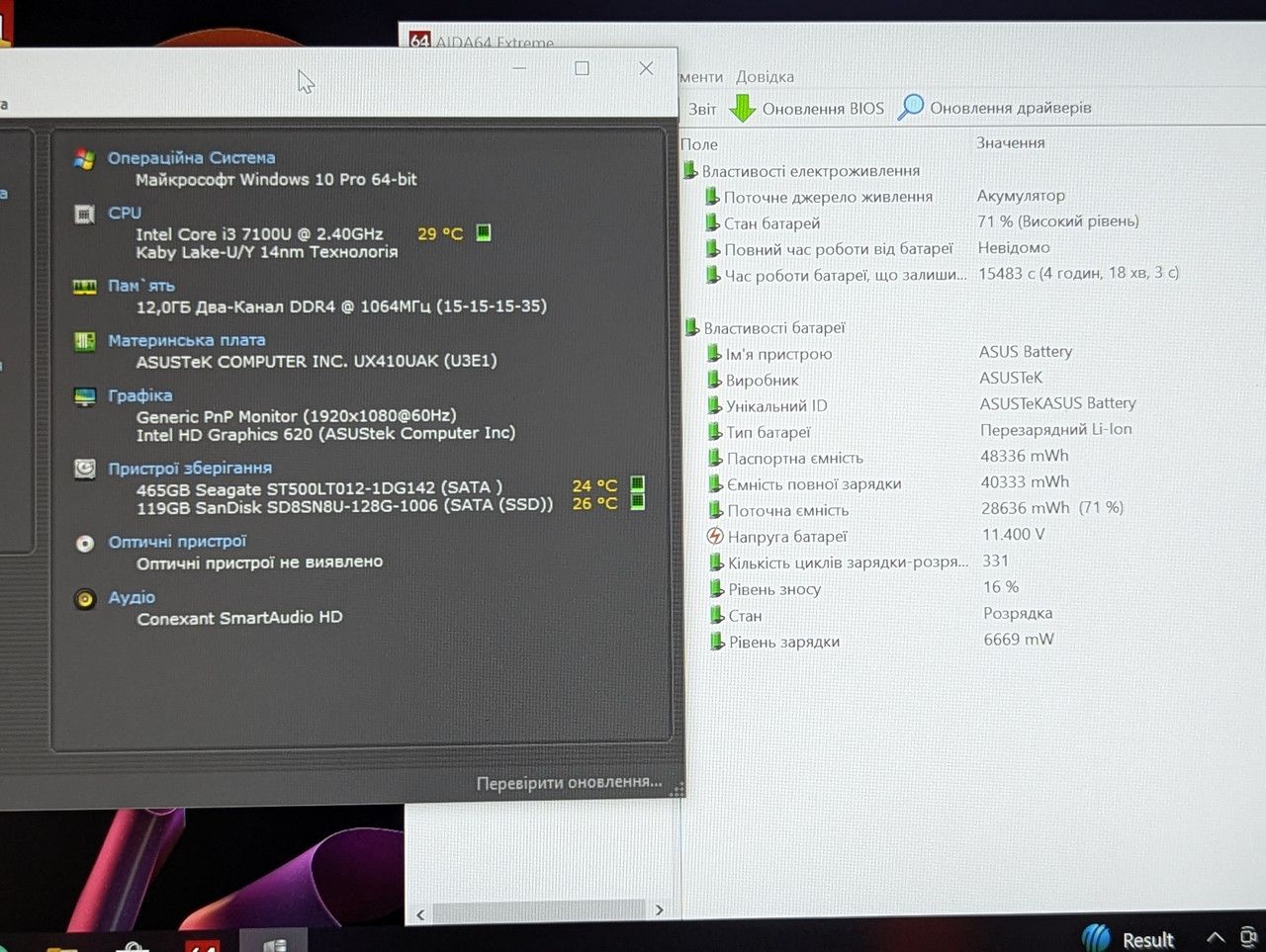Click the AIDA64 title bar app icon

pyautogui.click(x=419, y=41)
